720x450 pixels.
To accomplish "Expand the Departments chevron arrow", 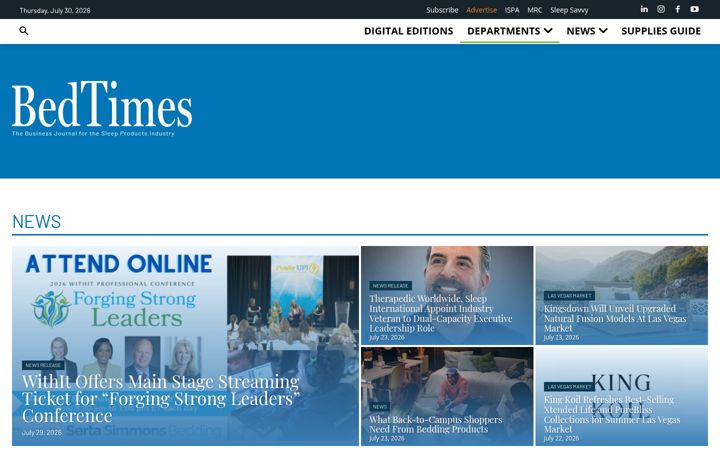I will point(548,31).
